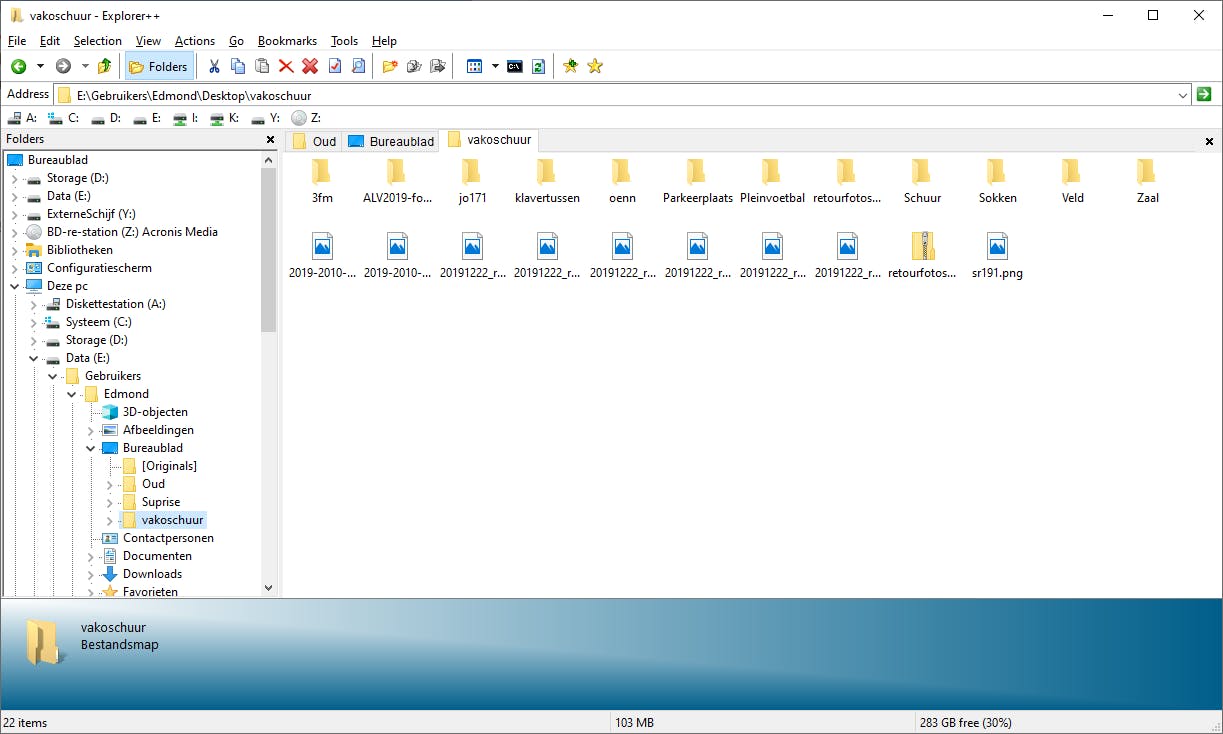Open the command prompt from the toolbar

tap(515, 66)
